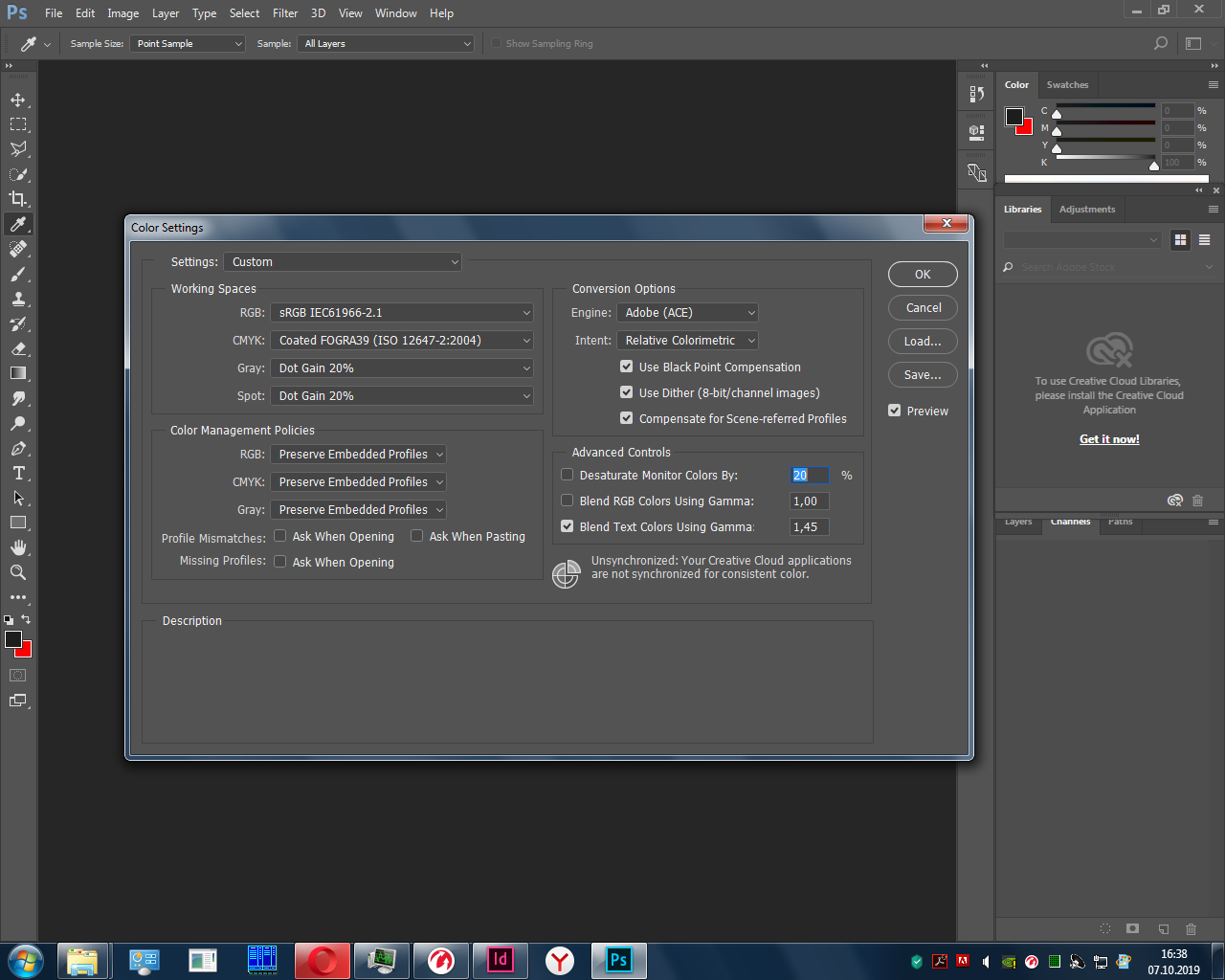Expand the Intent Relative Colorimetric dropdown
1225x980 pixels.
689,341
